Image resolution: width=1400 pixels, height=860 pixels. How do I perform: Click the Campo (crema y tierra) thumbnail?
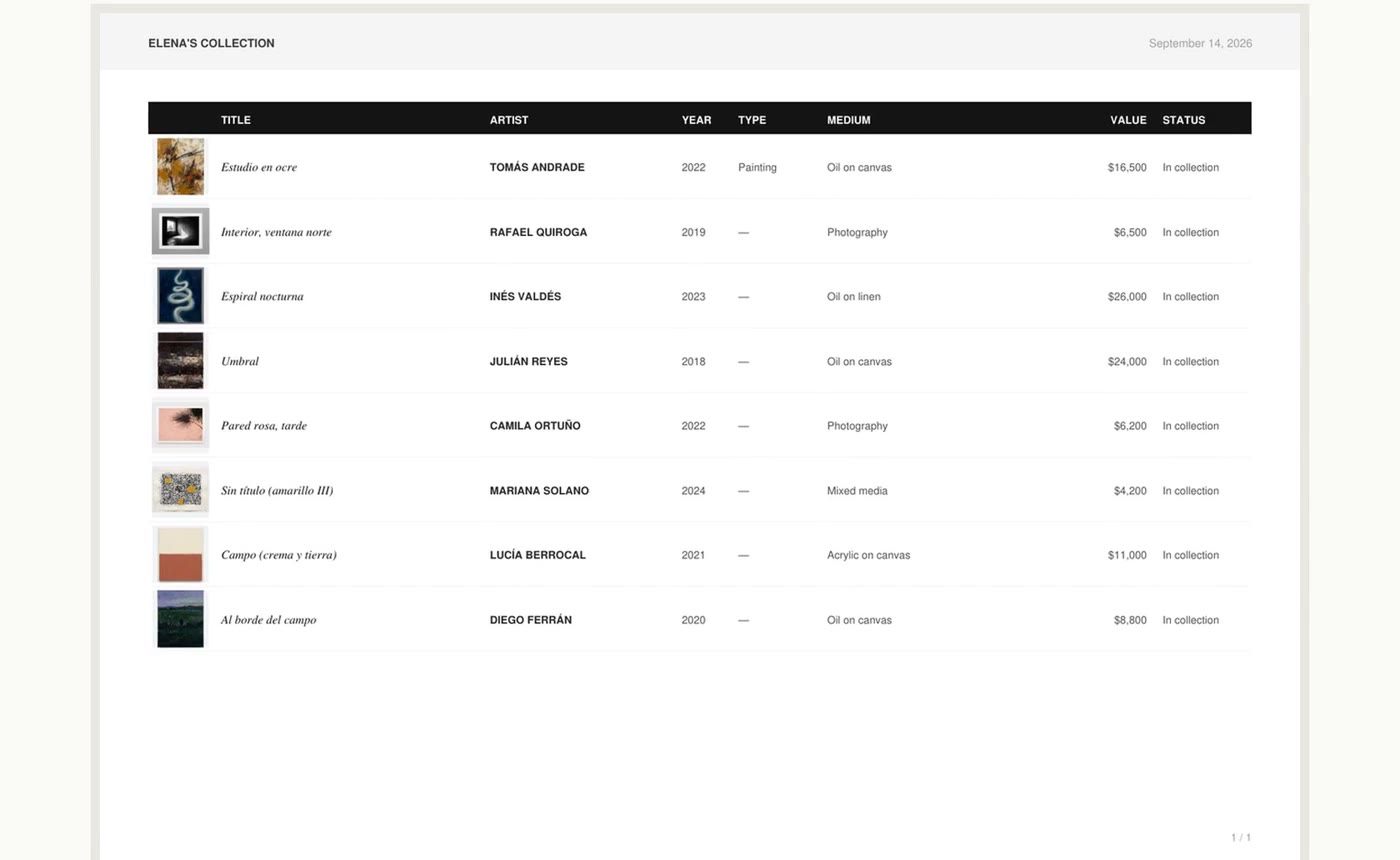pos(180,554)
